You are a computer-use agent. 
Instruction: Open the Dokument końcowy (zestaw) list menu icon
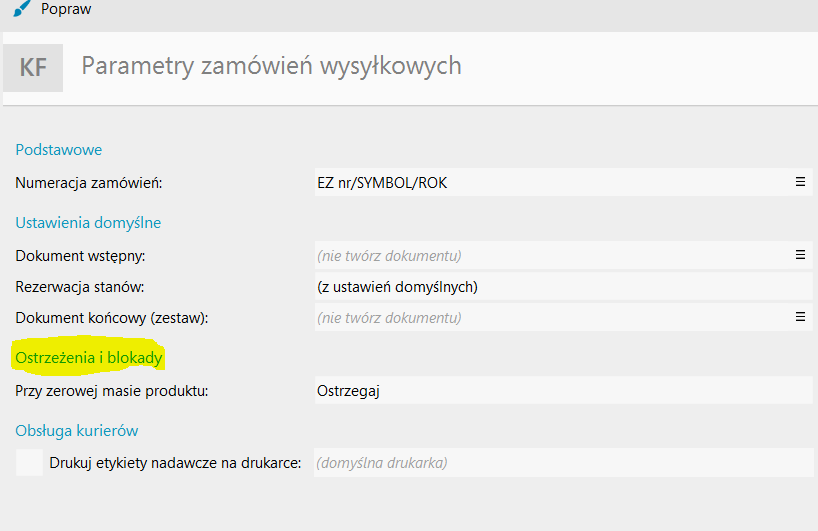tap(800, 317)
